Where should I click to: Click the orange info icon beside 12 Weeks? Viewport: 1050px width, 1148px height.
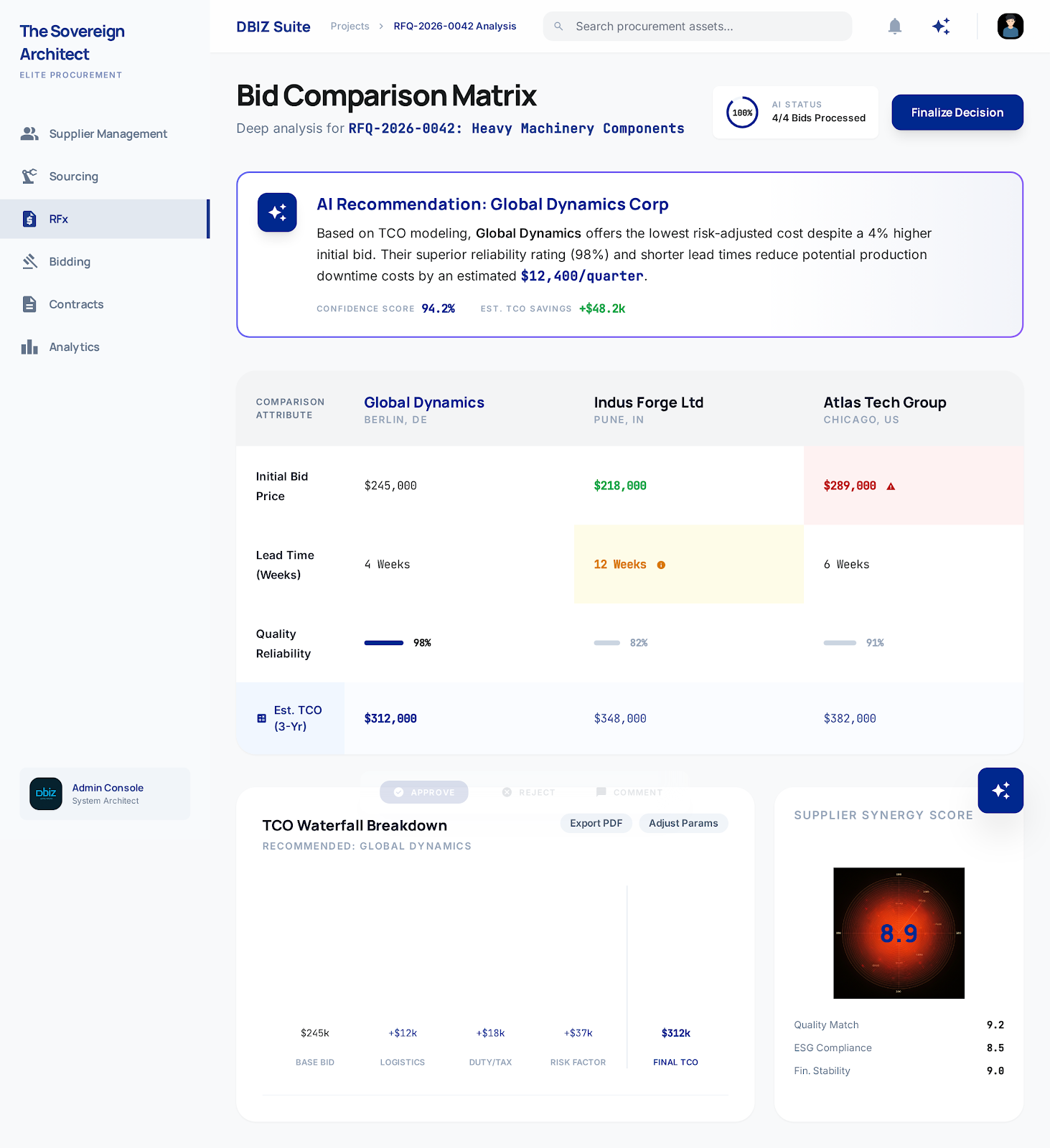pyautogui.click(x=661, y=565)
